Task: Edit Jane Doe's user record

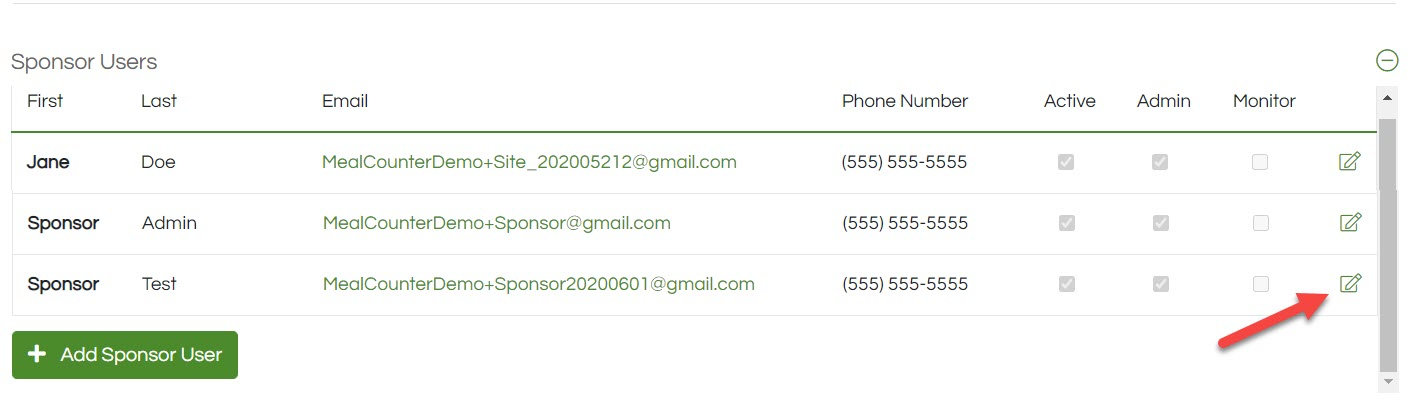Action: pyautogui.click(x=1349, y=161)
